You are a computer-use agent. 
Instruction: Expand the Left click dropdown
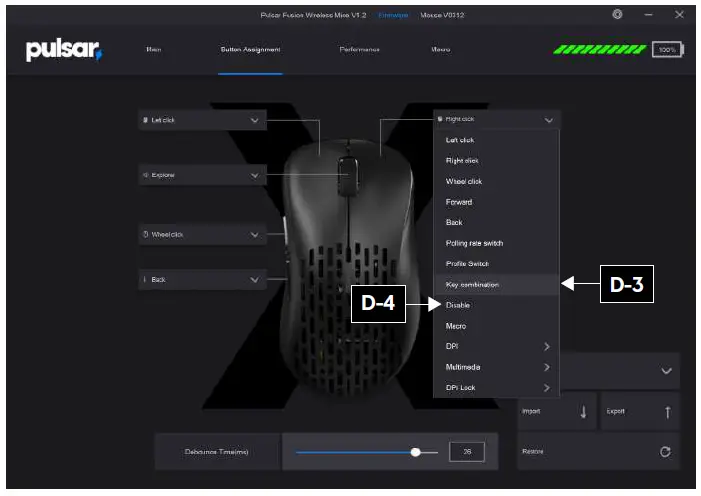[203, 120]
